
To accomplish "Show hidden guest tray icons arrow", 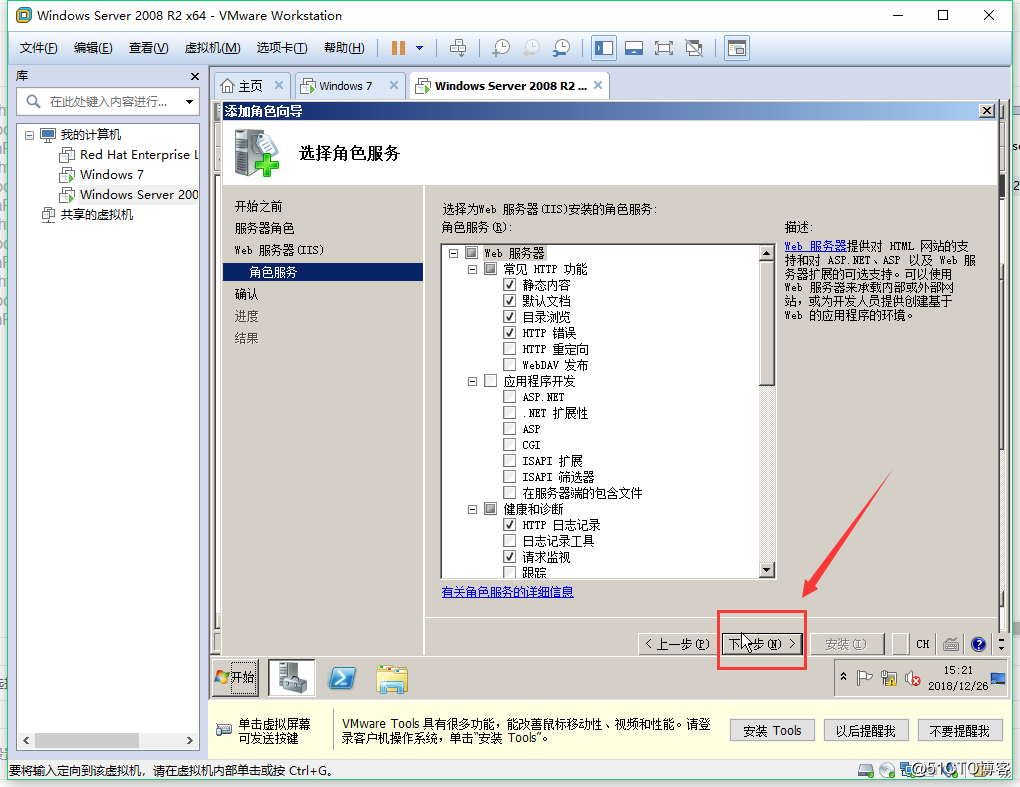I will [x=844, y=677].
